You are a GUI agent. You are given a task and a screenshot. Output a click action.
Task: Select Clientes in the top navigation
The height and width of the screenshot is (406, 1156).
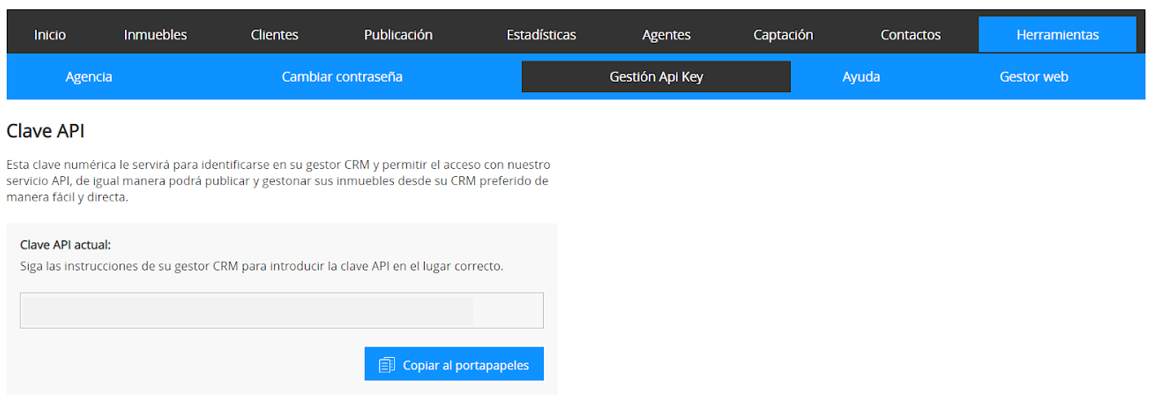274,35
